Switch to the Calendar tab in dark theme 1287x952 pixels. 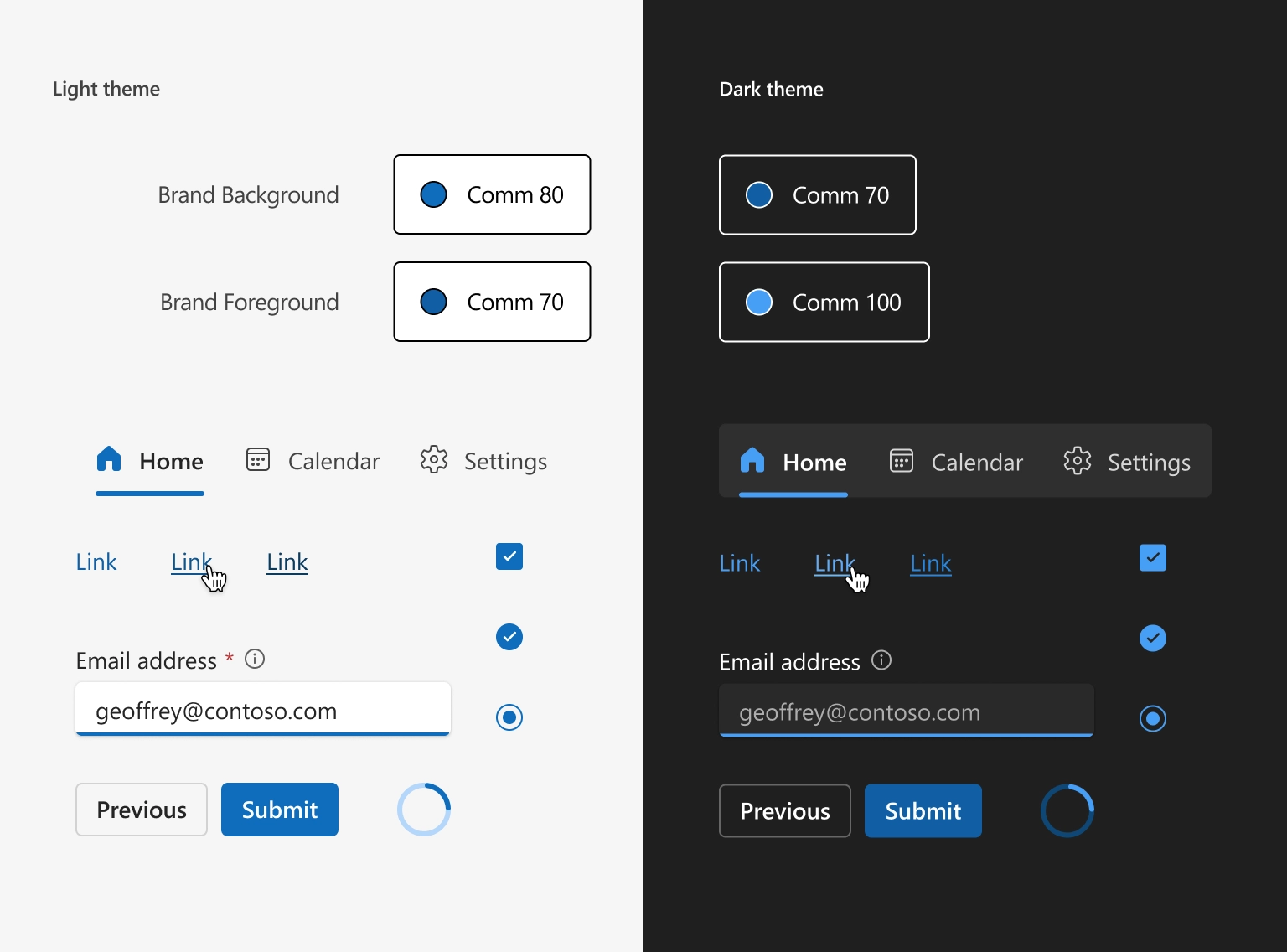point(955,461)
